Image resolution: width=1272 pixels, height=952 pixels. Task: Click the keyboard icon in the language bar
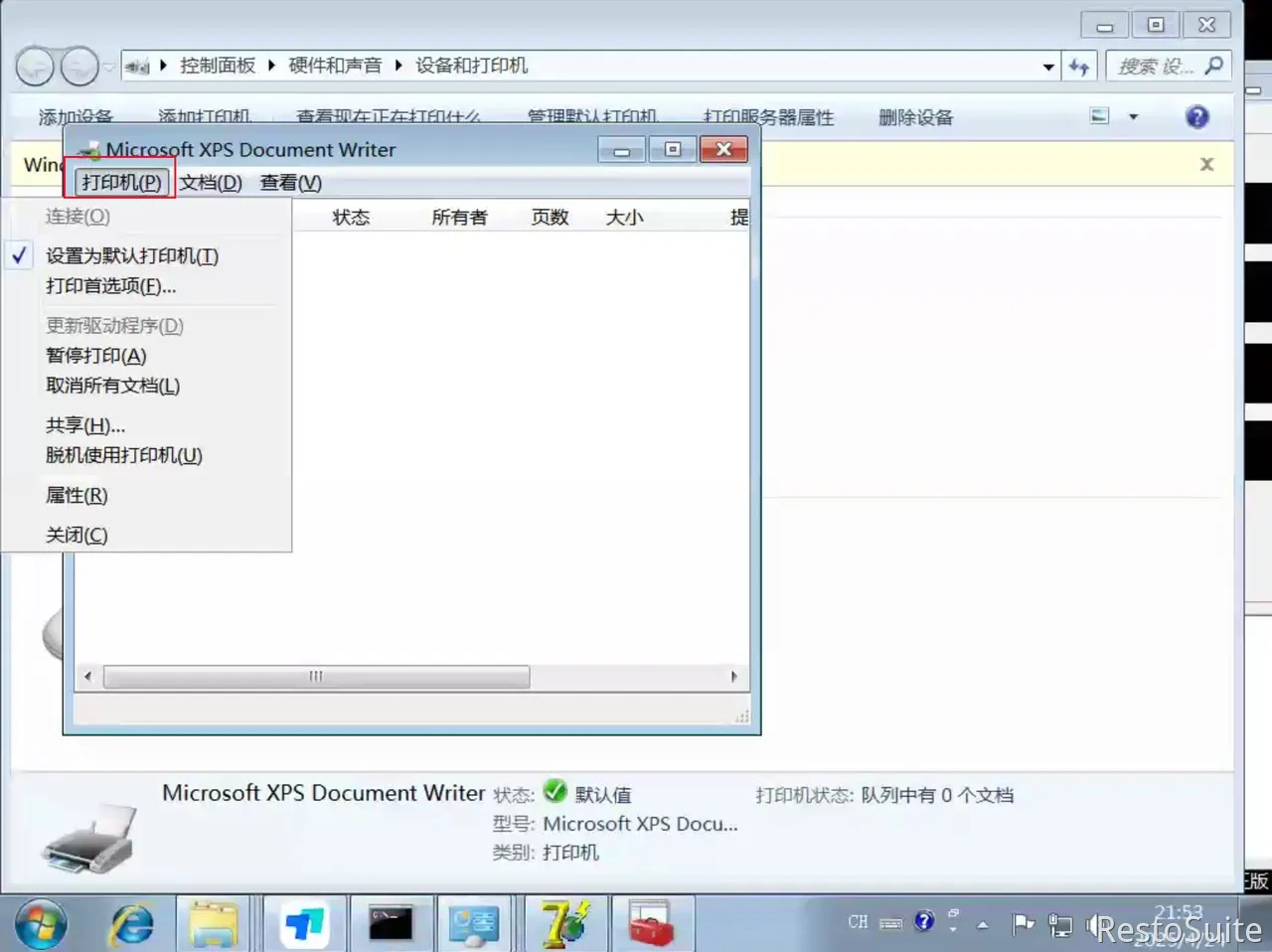891,923
